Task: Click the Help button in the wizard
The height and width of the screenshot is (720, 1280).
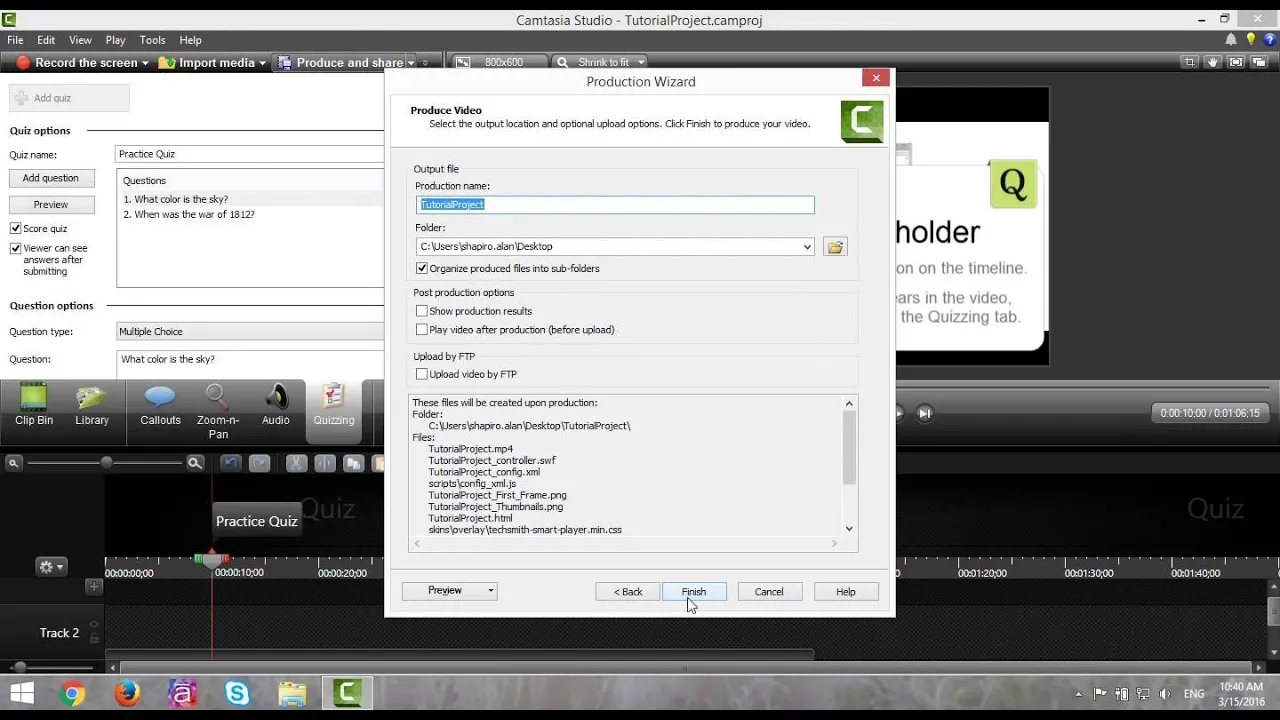Action: pyautogui.click(x=846, y=592)
